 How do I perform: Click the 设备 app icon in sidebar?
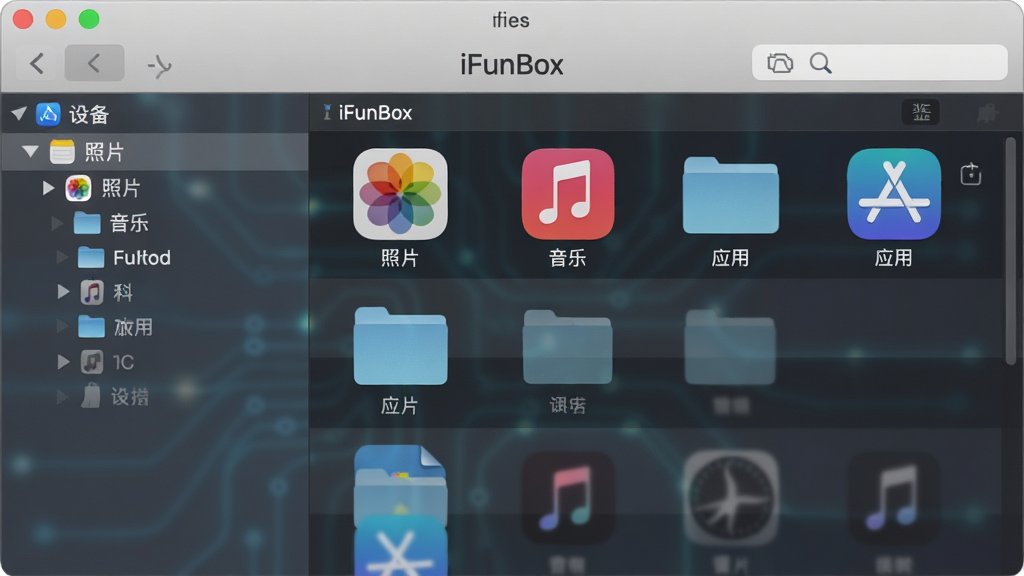tap(48, 114)
